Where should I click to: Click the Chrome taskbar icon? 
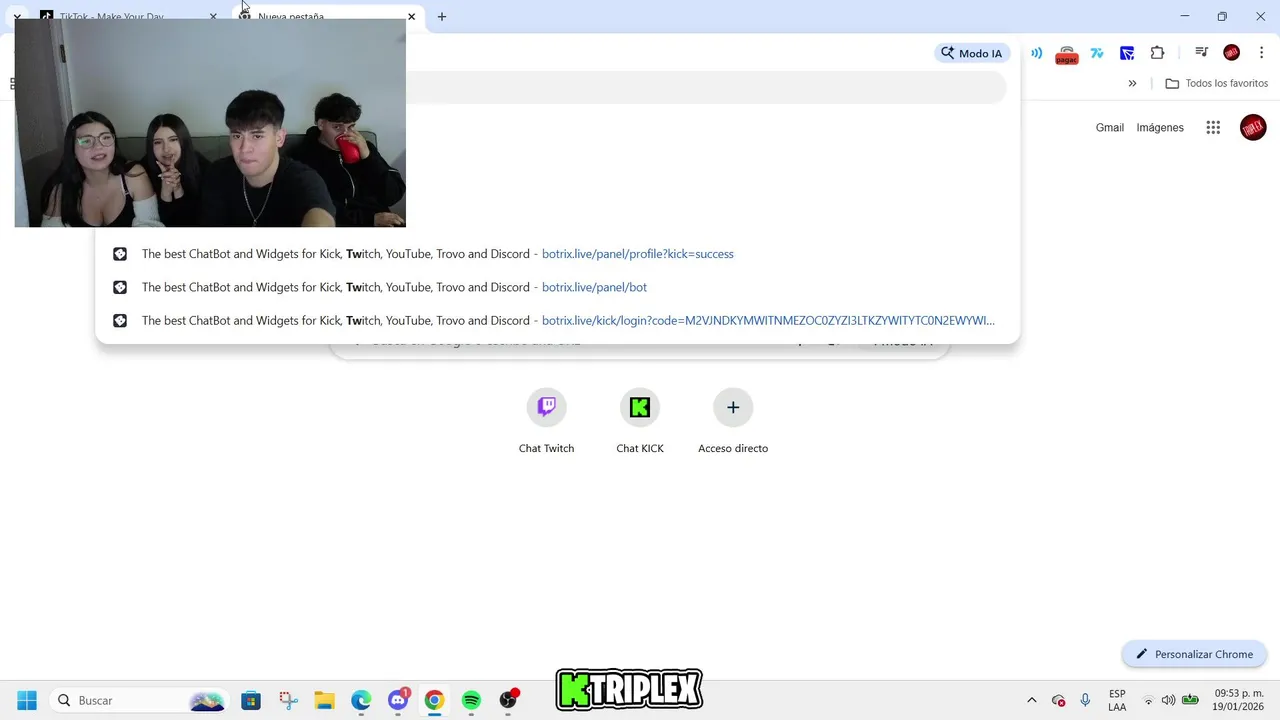434,700
